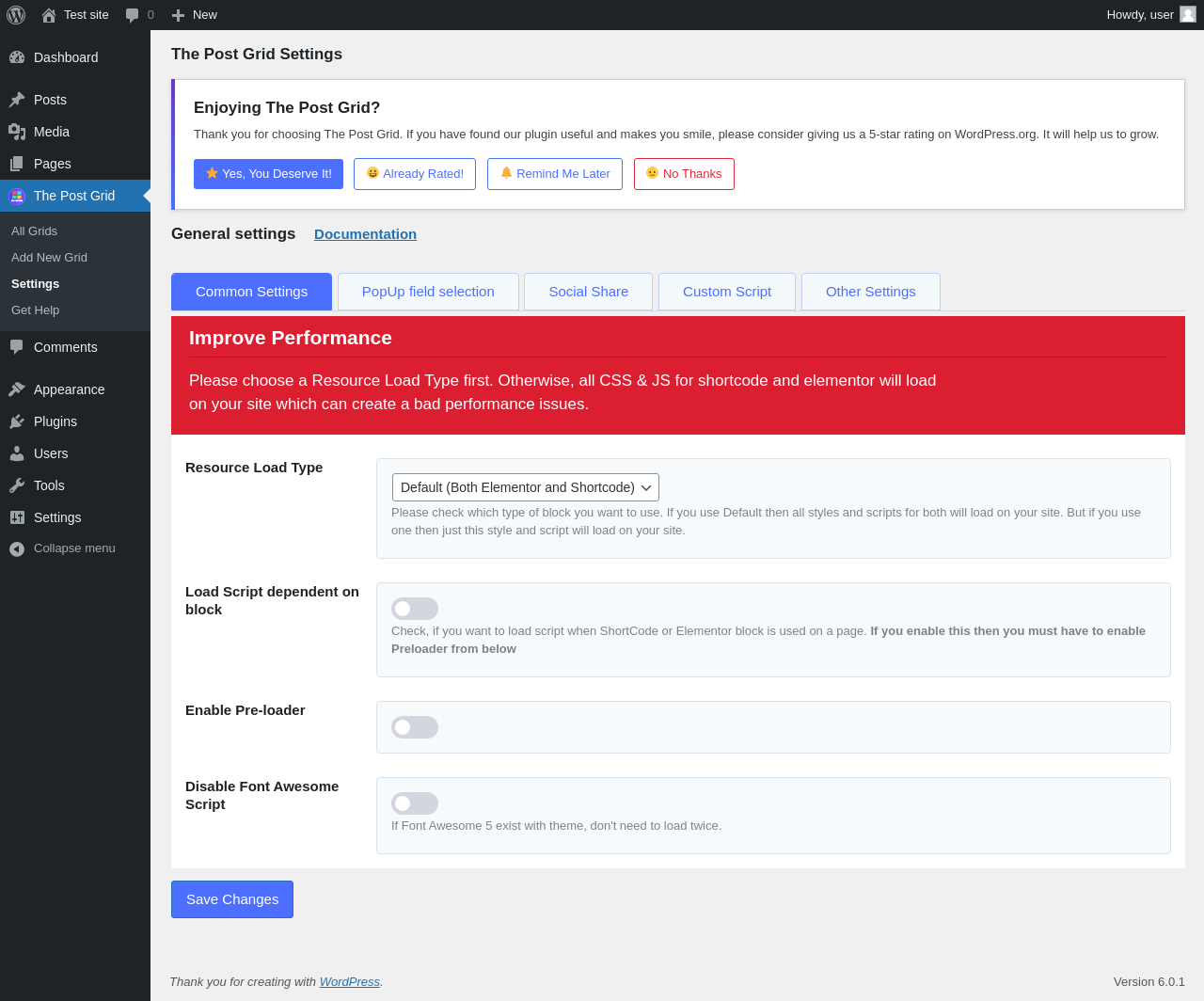Switch to Common Settings tab

tap(251, 292)
